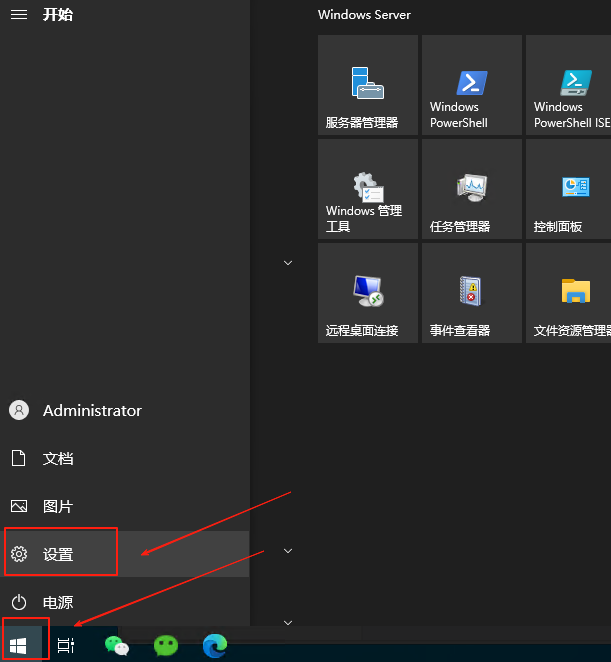Open the Windows 管理工具 tile
This screenshot has width=611, height=662.
click(x=368, y=189)
